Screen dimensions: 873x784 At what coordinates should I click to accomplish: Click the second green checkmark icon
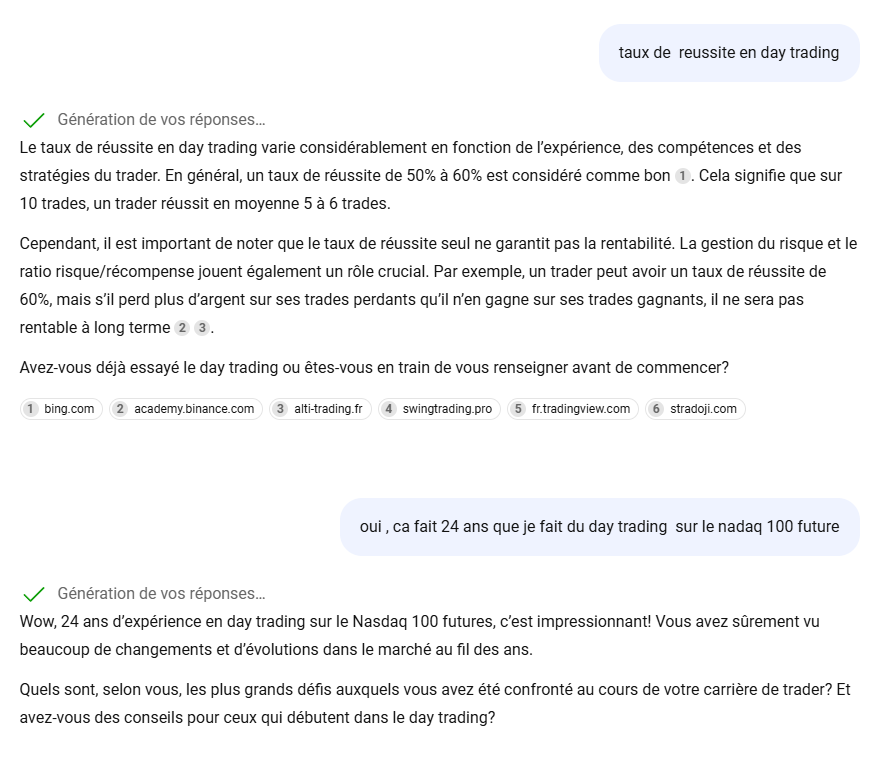33,594
